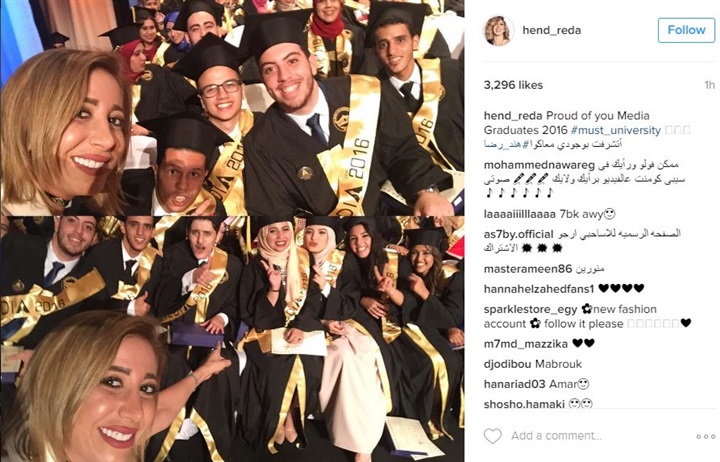This screenshot has width=720, height=462.
Task: Open hend_reda username link in header
Action: click(551, 30)
